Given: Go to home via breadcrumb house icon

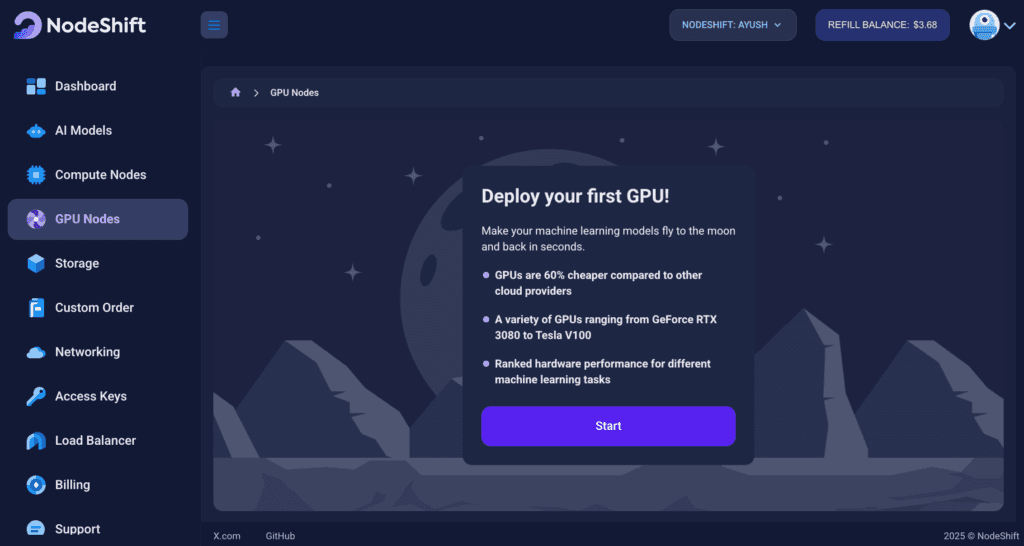Looking at the screenshot, I should (235, 93).
